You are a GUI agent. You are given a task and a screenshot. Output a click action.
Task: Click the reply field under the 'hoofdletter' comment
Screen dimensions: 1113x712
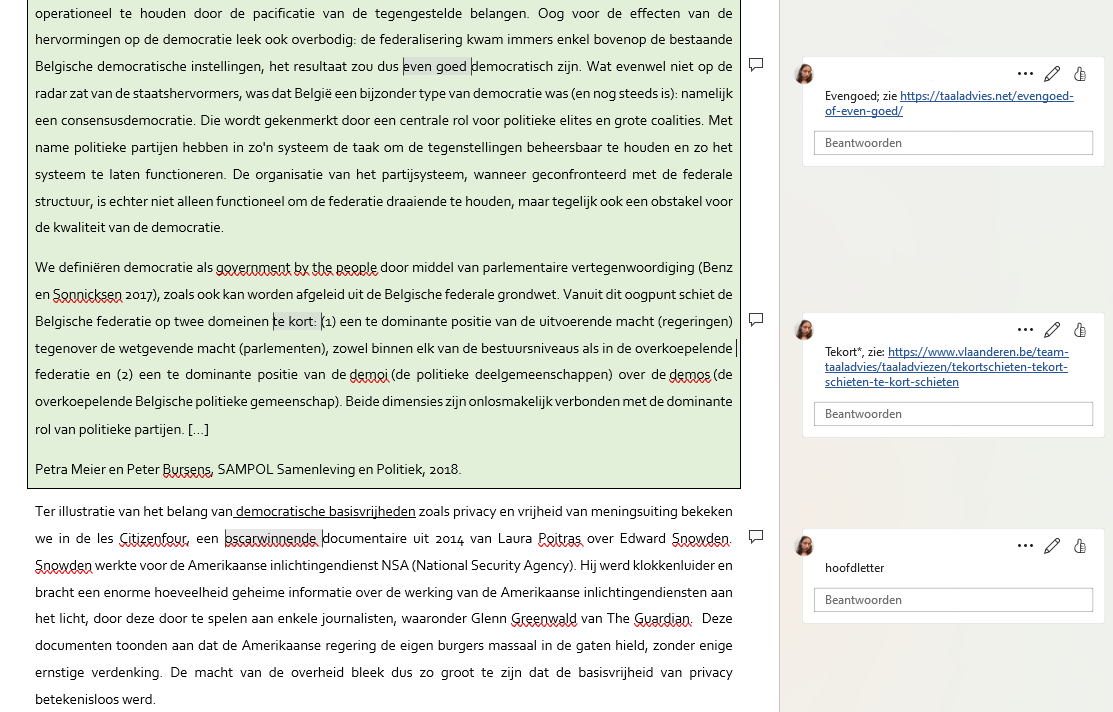point(953,600)
